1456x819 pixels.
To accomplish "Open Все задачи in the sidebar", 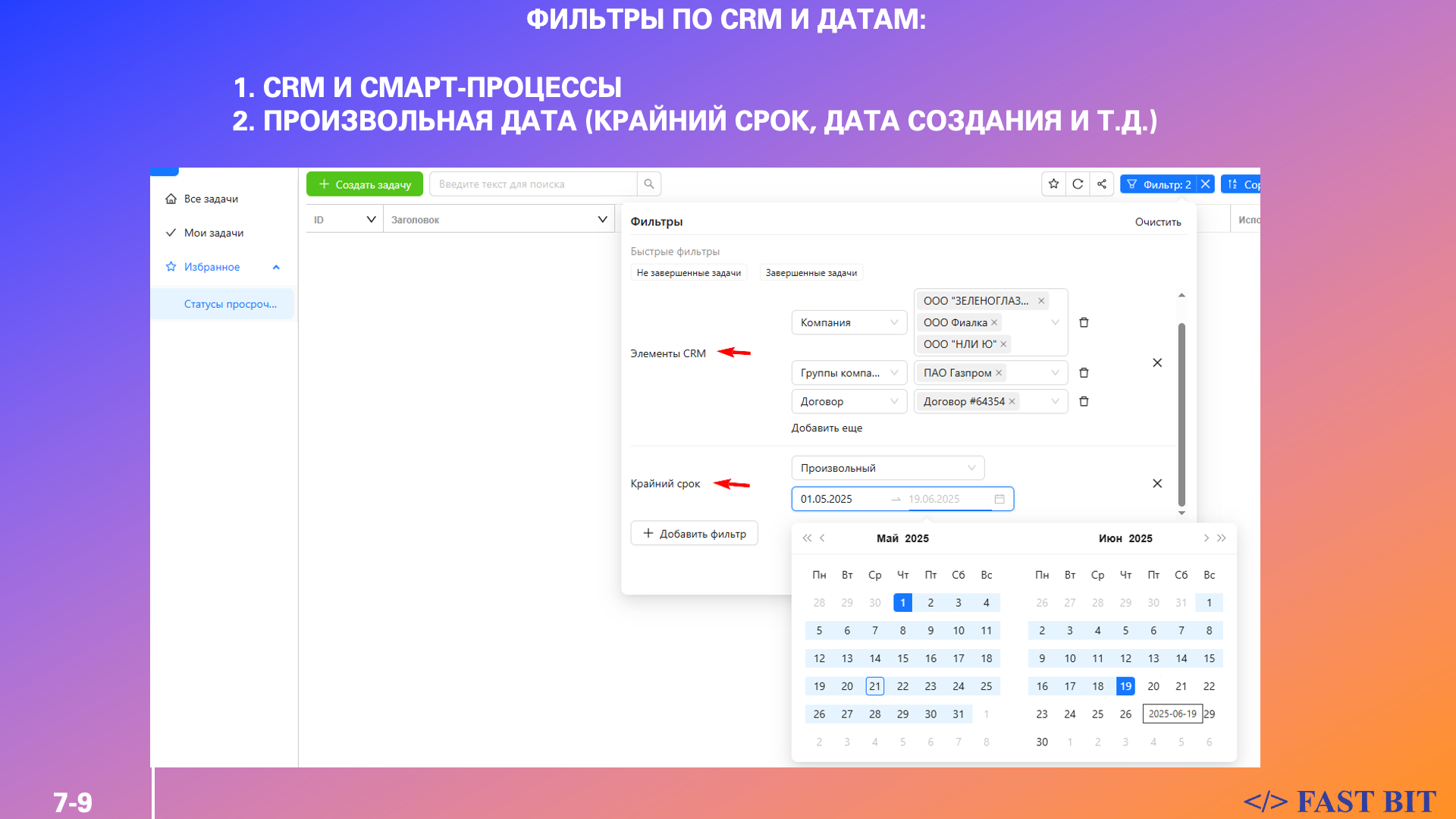I will click(x=211, y=199).
